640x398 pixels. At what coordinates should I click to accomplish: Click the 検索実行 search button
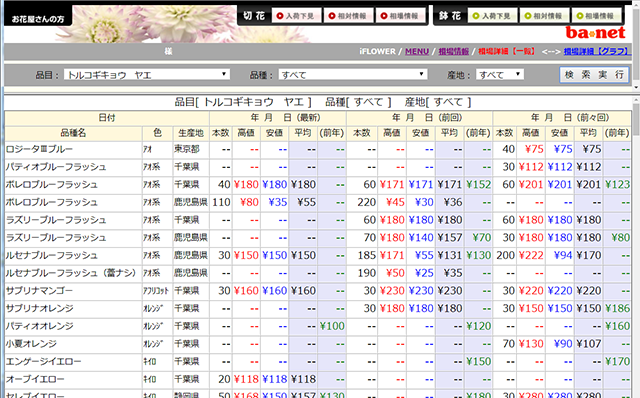(x=594, y=75)
